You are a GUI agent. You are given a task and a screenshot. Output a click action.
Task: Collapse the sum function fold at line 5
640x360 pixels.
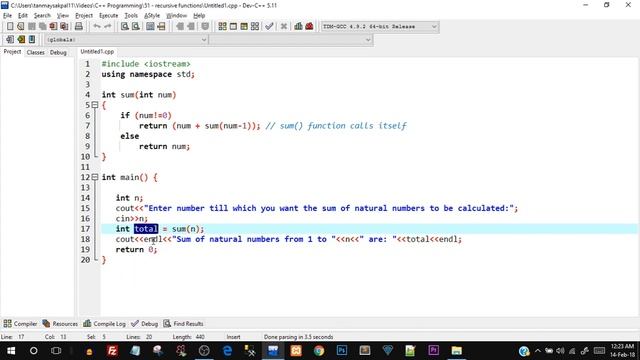pyautogui.click(x=95, y=105)
